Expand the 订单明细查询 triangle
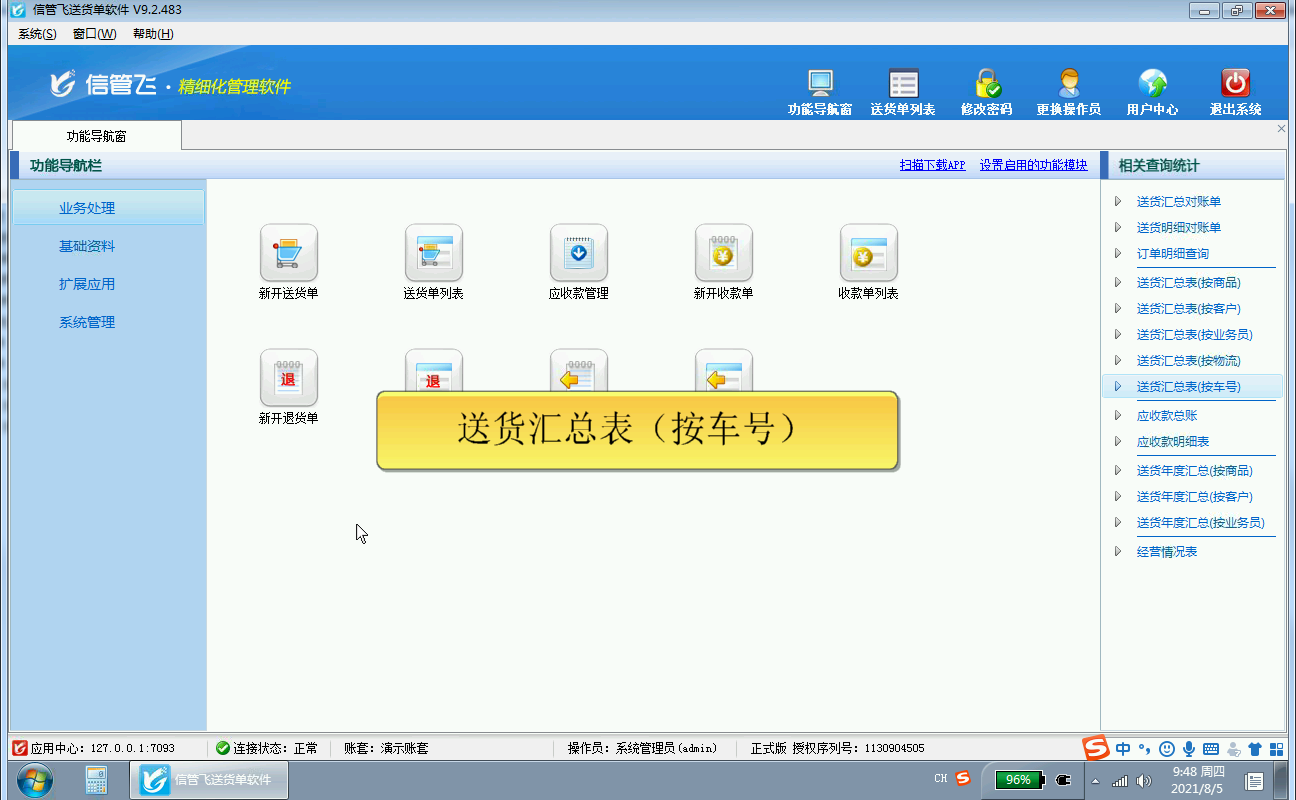 tap(1118, 254)
